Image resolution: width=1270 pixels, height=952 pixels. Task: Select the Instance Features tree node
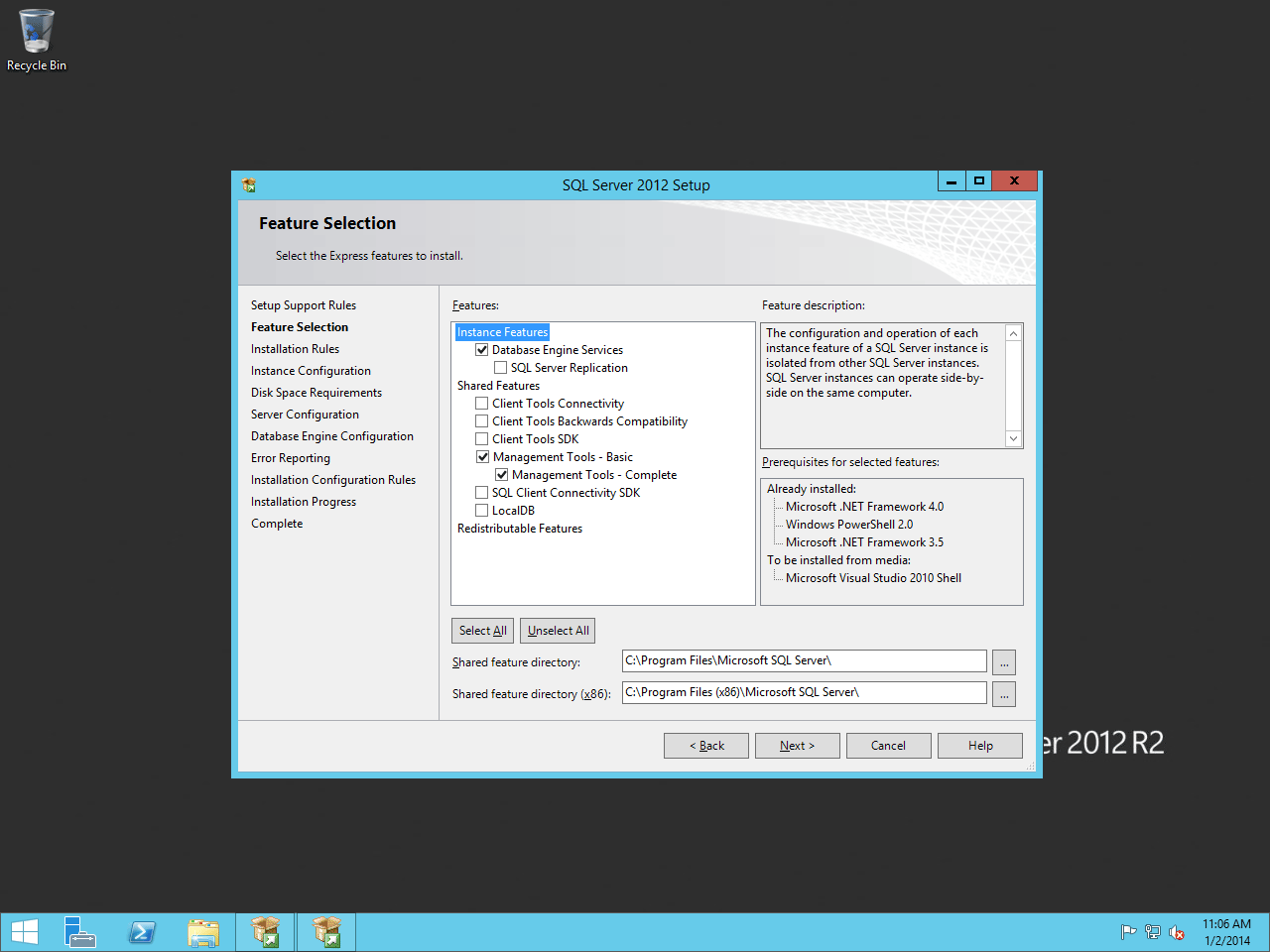[502, 332]
